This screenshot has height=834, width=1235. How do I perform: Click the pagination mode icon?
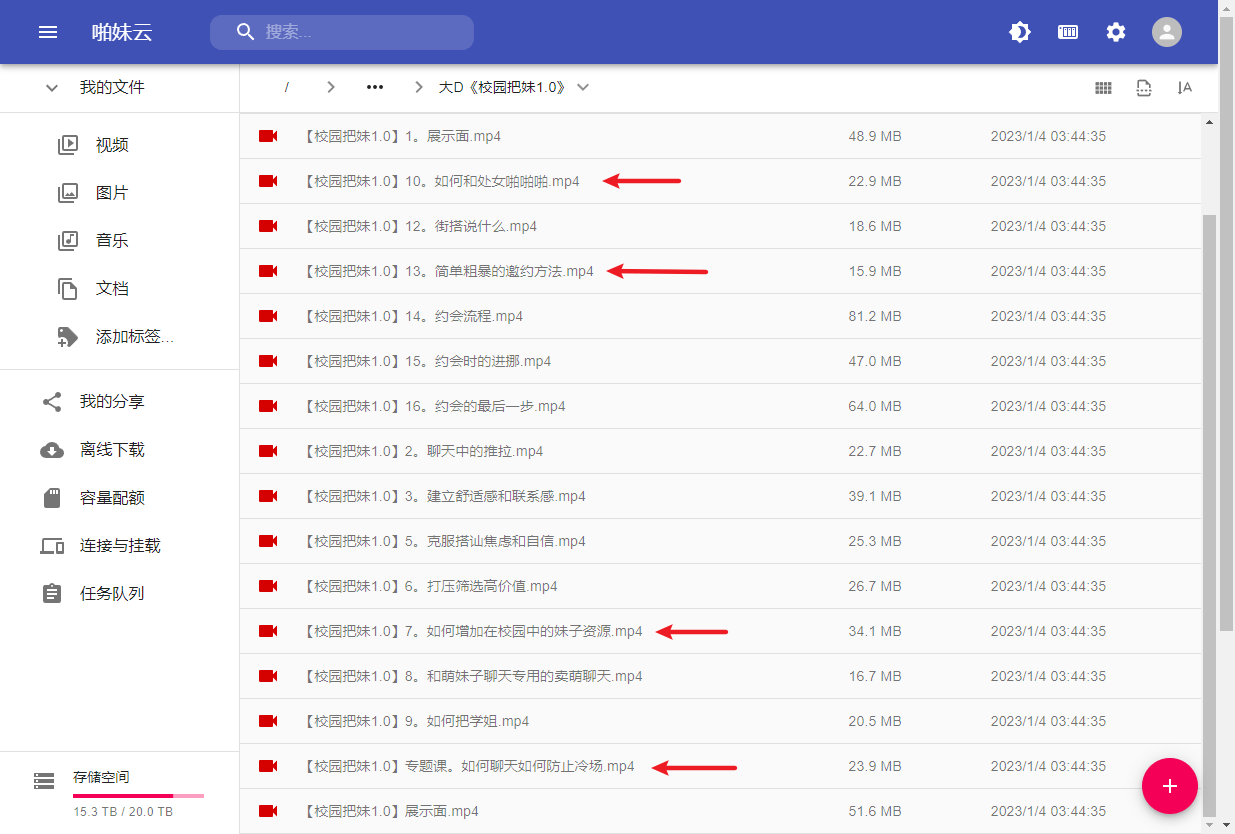1144,88
